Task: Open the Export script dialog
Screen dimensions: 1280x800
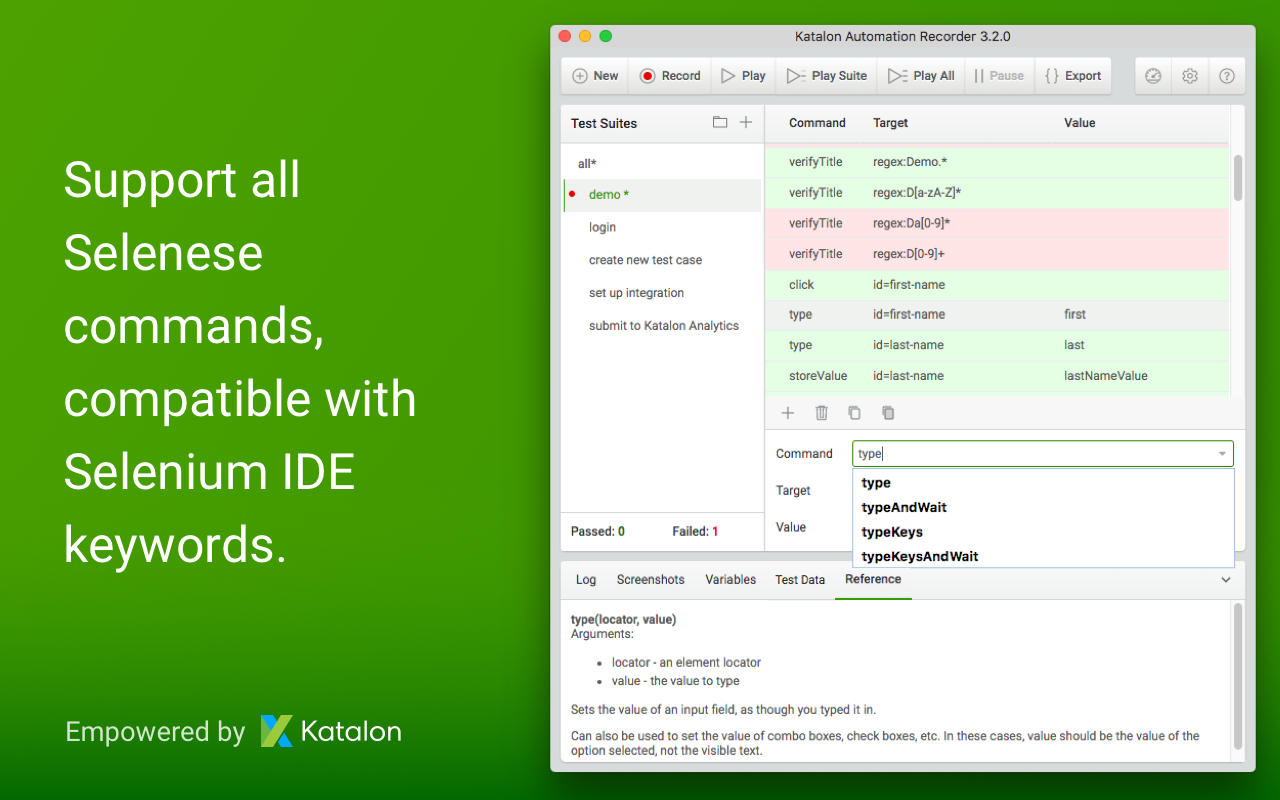Action: point(1072,76)
